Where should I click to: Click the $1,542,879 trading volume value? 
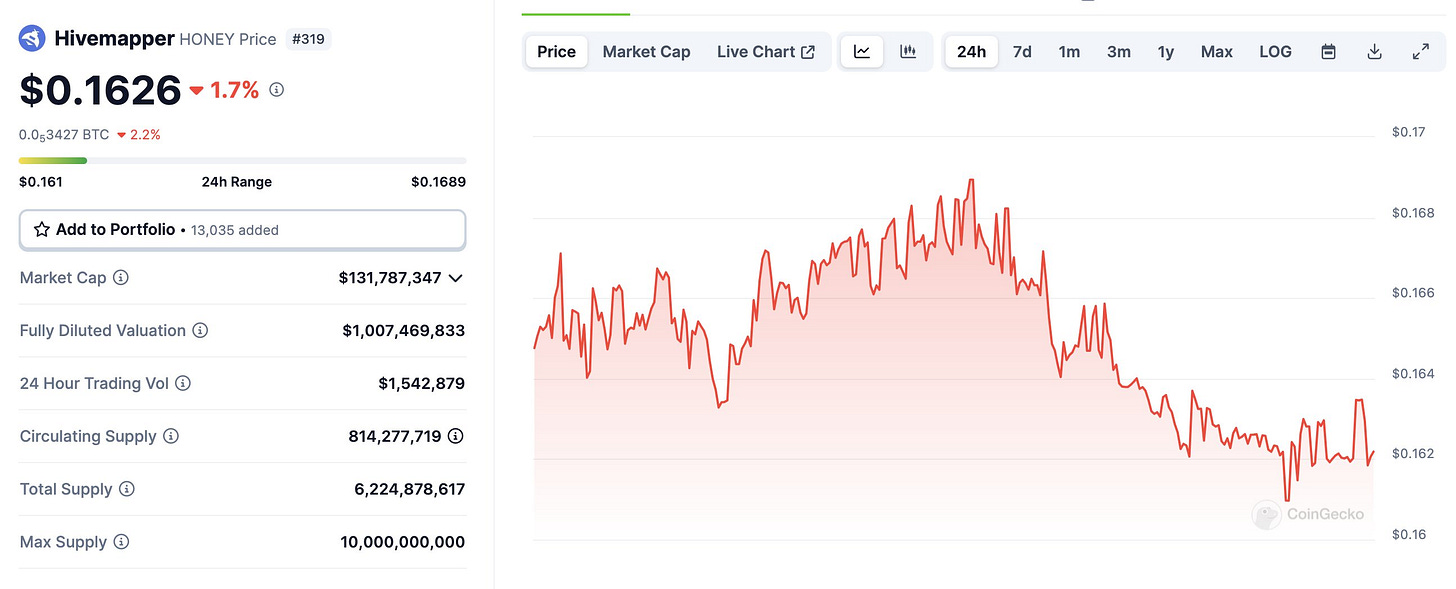point(422,384)
